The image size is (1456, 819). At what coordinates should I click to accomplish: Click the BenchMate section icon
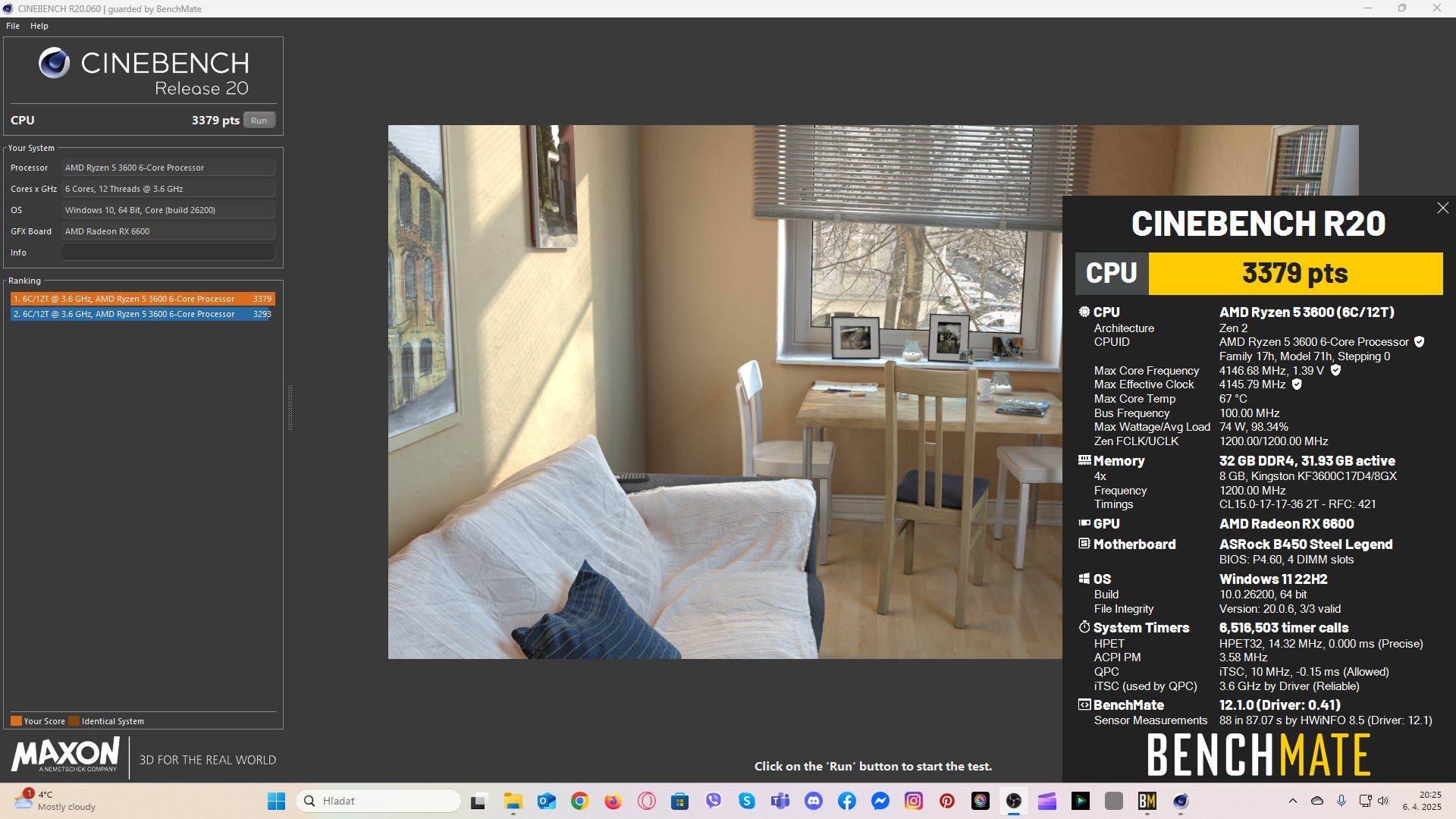[1084, 704]
